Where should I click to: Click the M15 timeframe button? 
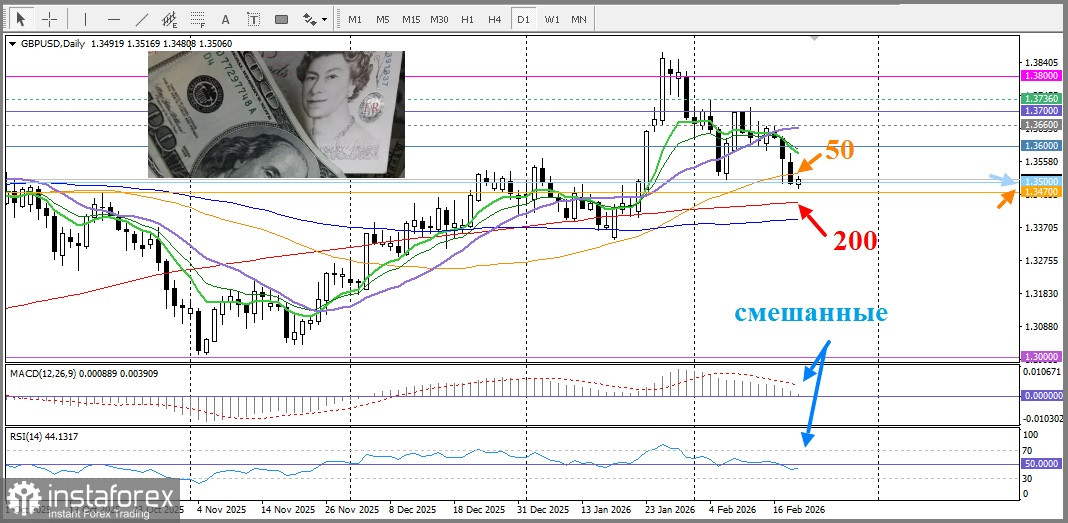411,19
